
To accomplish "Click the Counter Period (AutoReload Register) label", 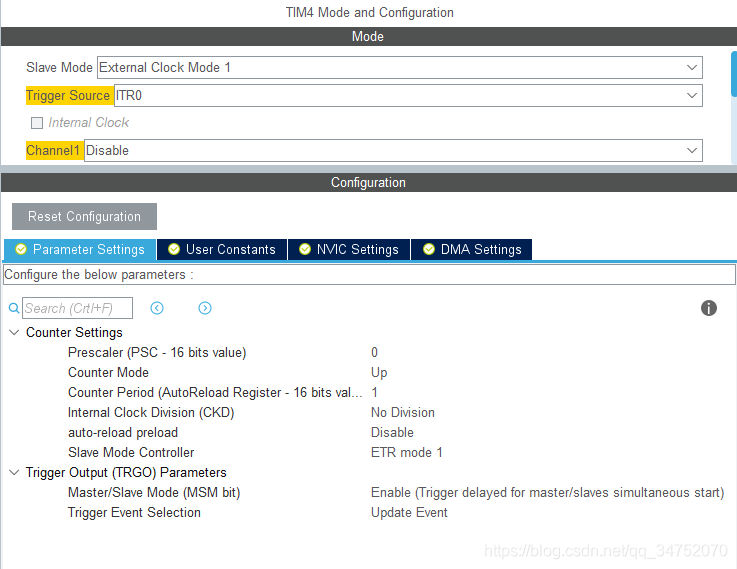I will coord(215,392).
